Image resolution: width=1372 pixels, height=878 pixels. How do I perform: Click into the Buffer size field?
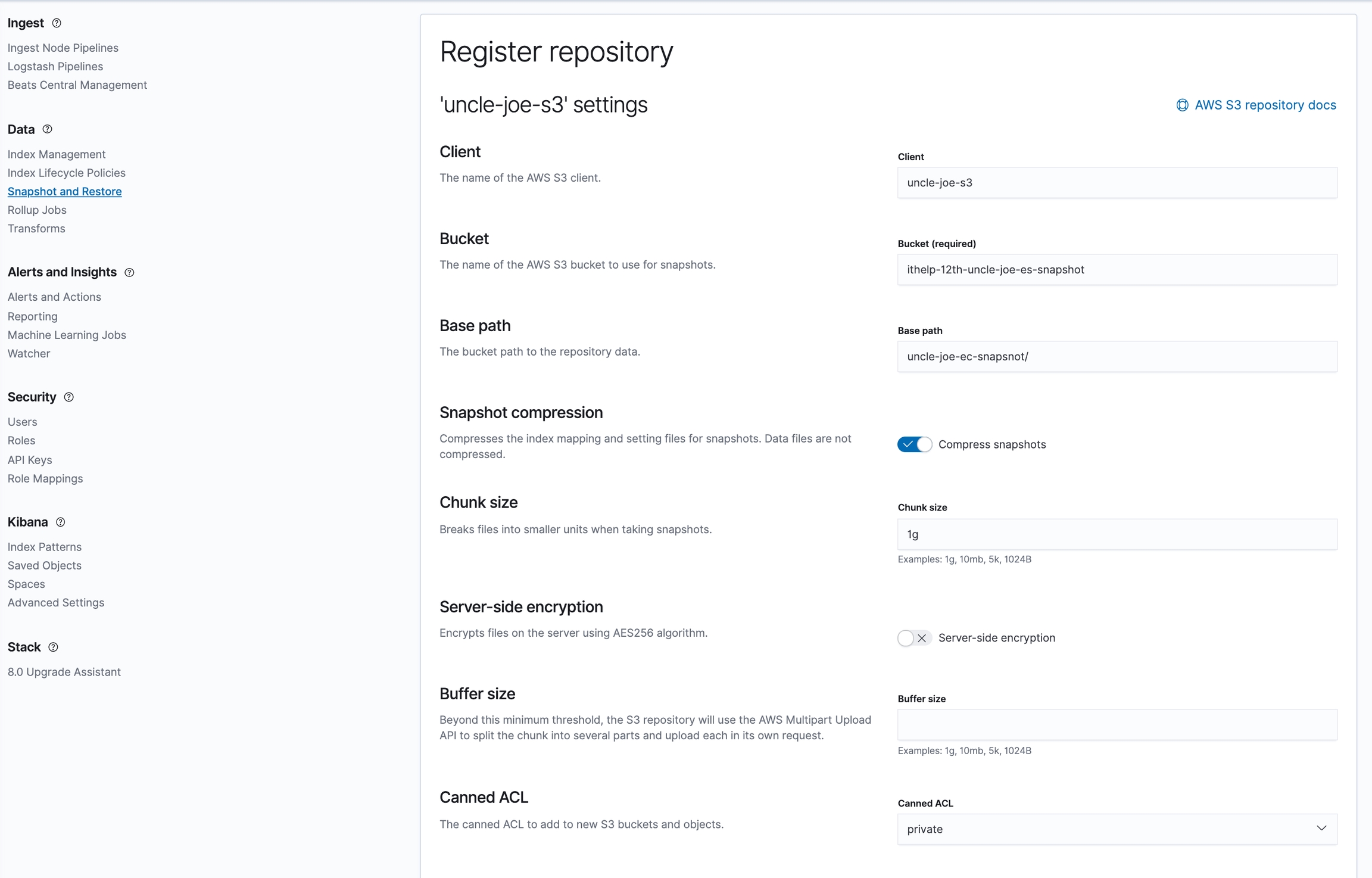point(1117,725)
